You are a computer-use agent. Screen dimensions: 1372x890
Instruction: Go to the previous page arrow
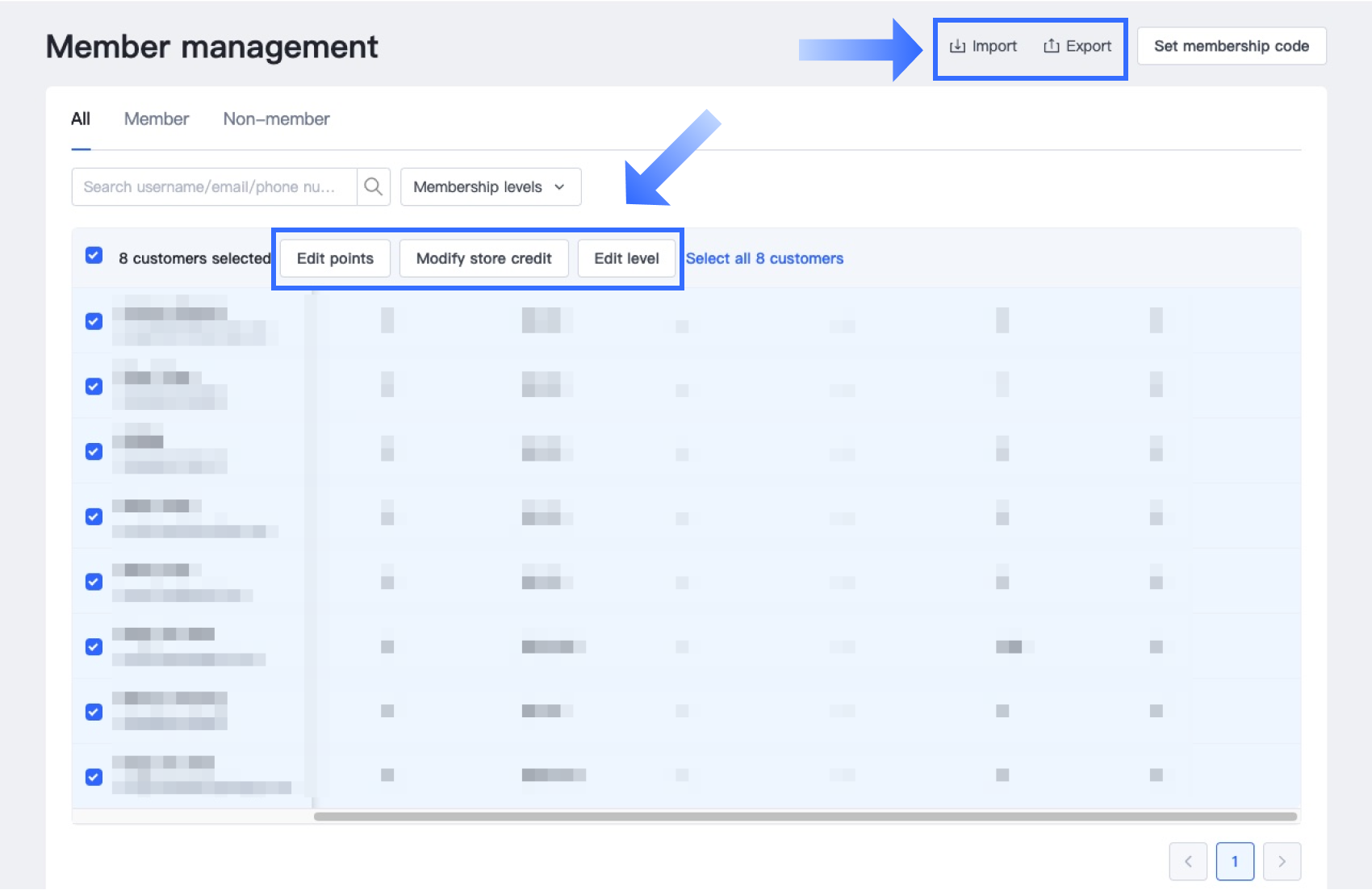[1188, 862]
